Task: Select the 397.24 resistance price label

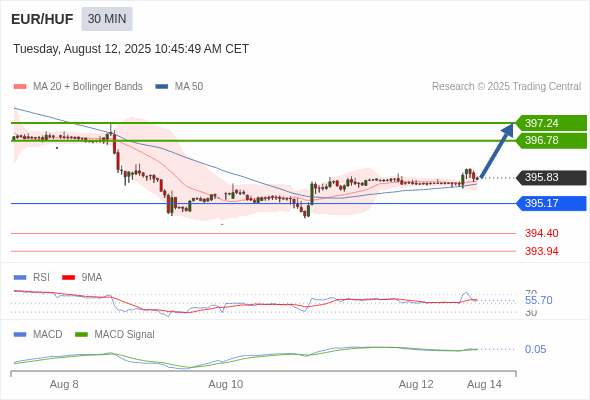Action: [x=551, y=123]
